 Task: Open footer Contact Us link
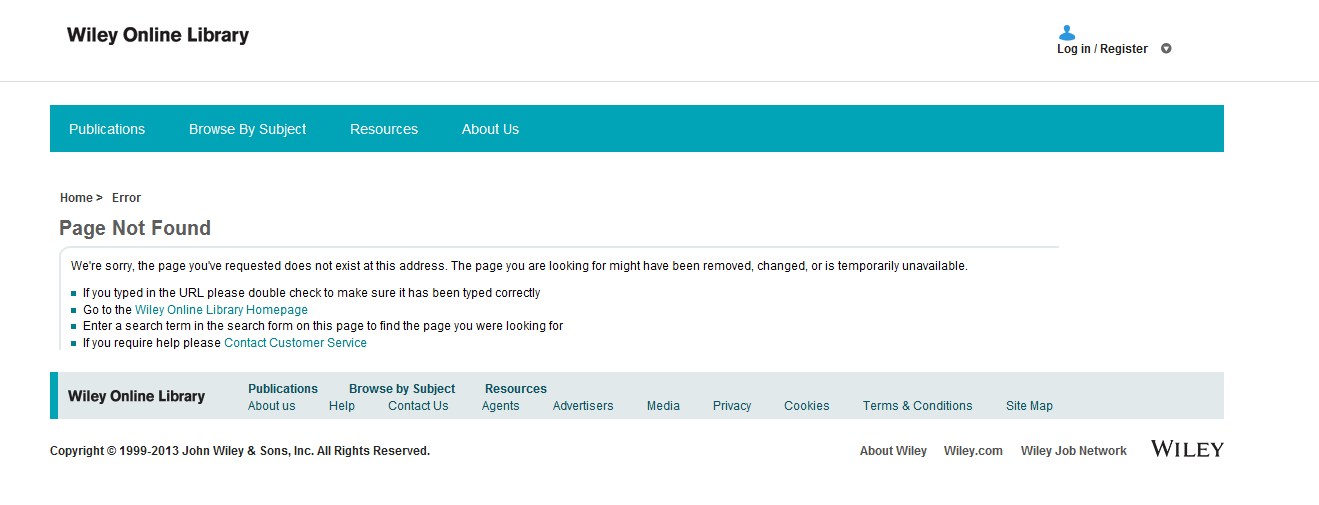418,406
